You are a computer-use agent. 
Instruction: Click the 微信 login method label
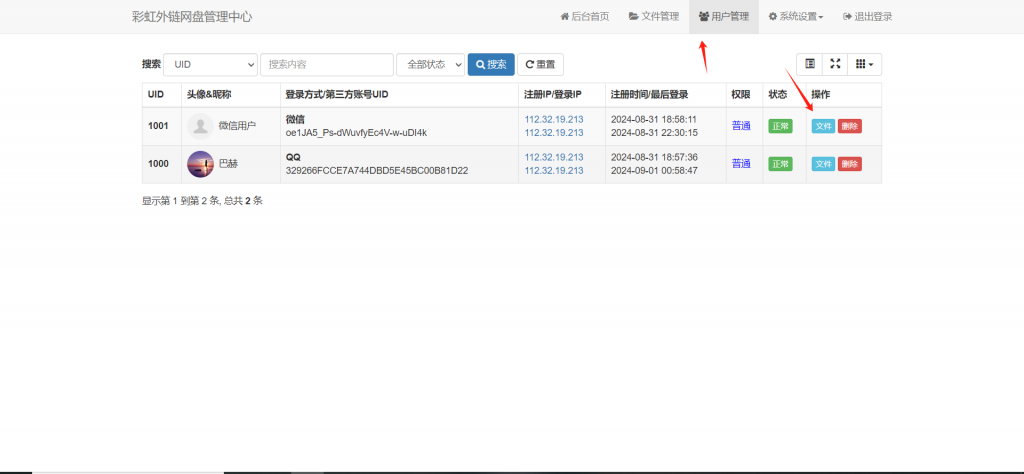click(x=295, y=119)
